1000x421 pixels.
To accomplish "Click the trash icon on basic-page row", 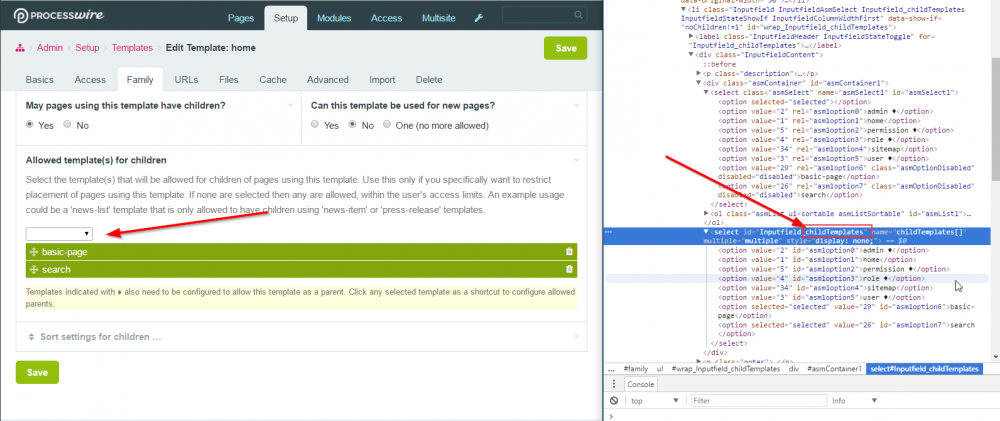I will click(569, 252).
